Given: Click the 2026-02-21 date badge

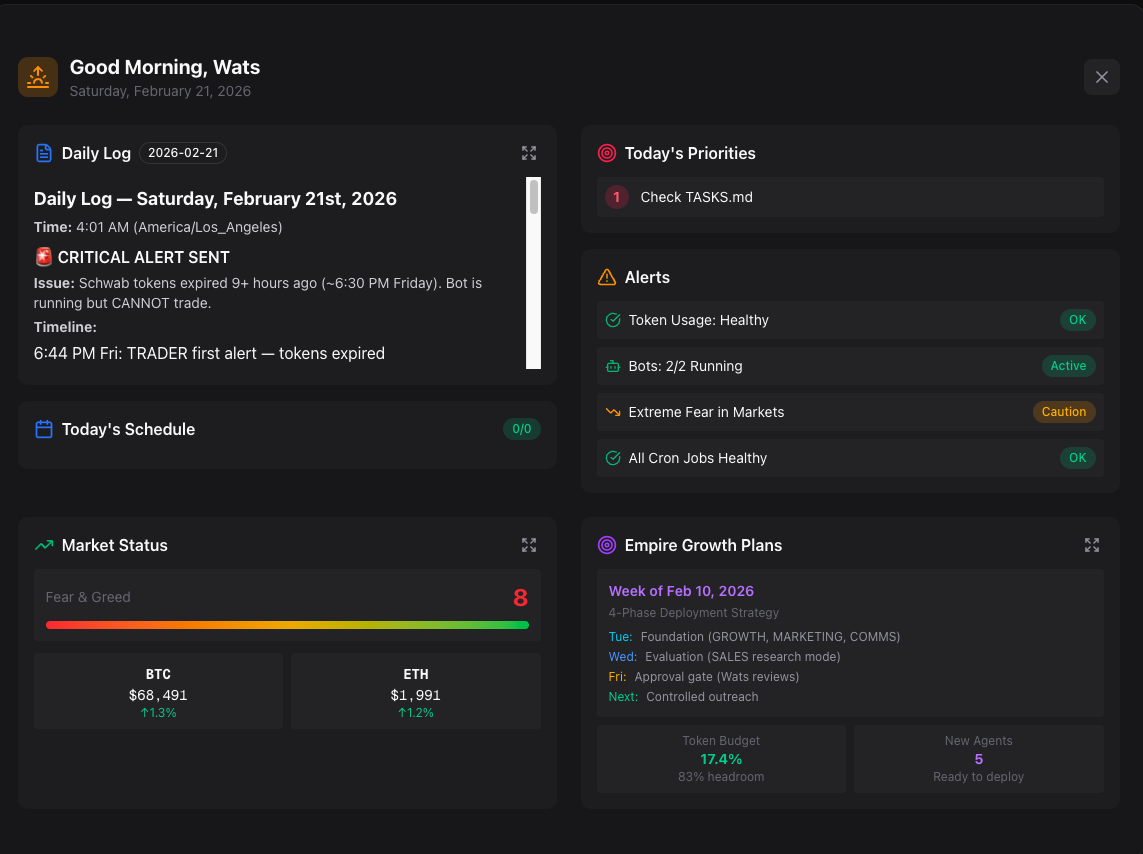Looking at the screenshot, I should click(183, 153).
